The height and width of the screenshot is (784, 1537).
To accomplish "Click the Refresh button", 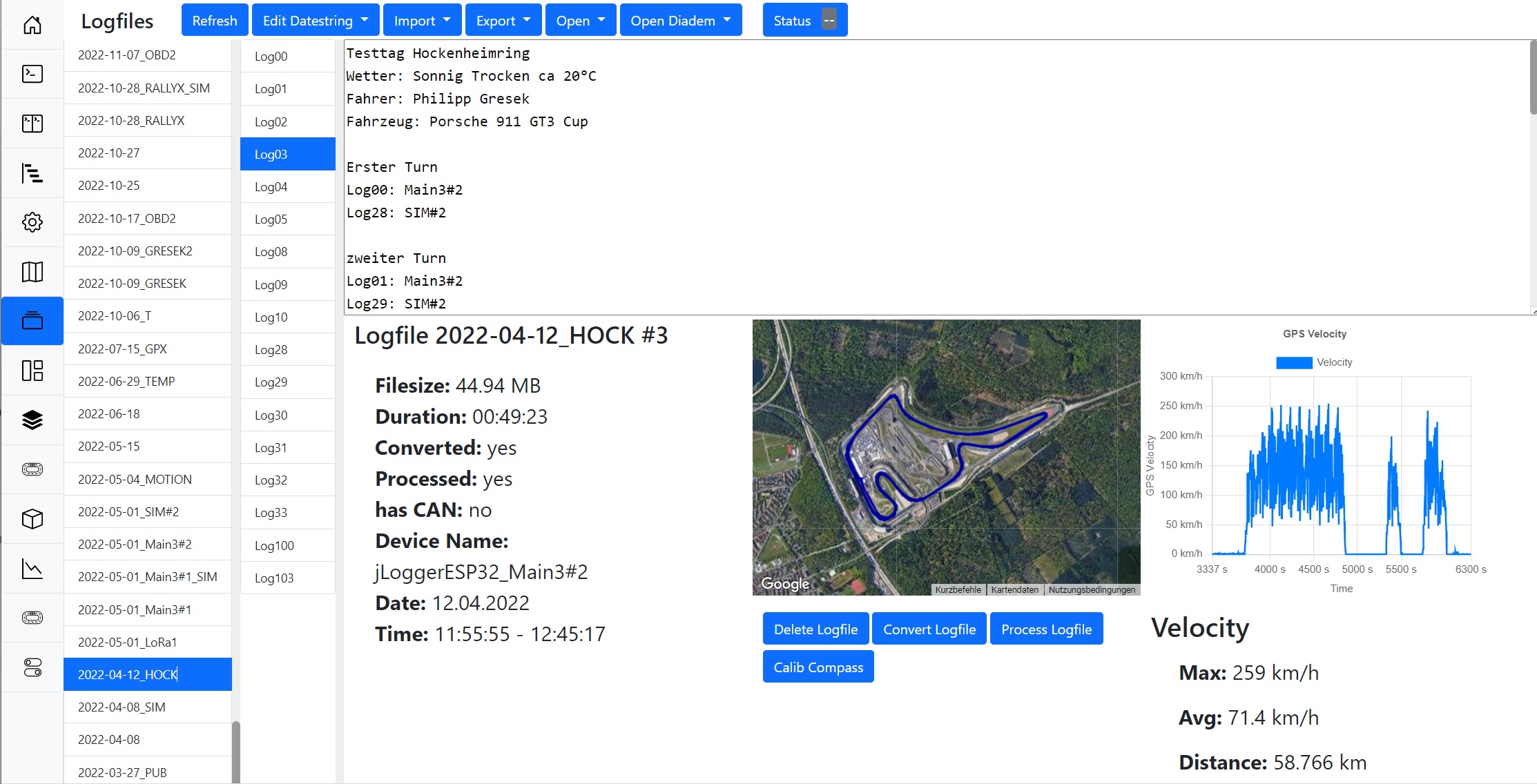I will tap(215, 21).
